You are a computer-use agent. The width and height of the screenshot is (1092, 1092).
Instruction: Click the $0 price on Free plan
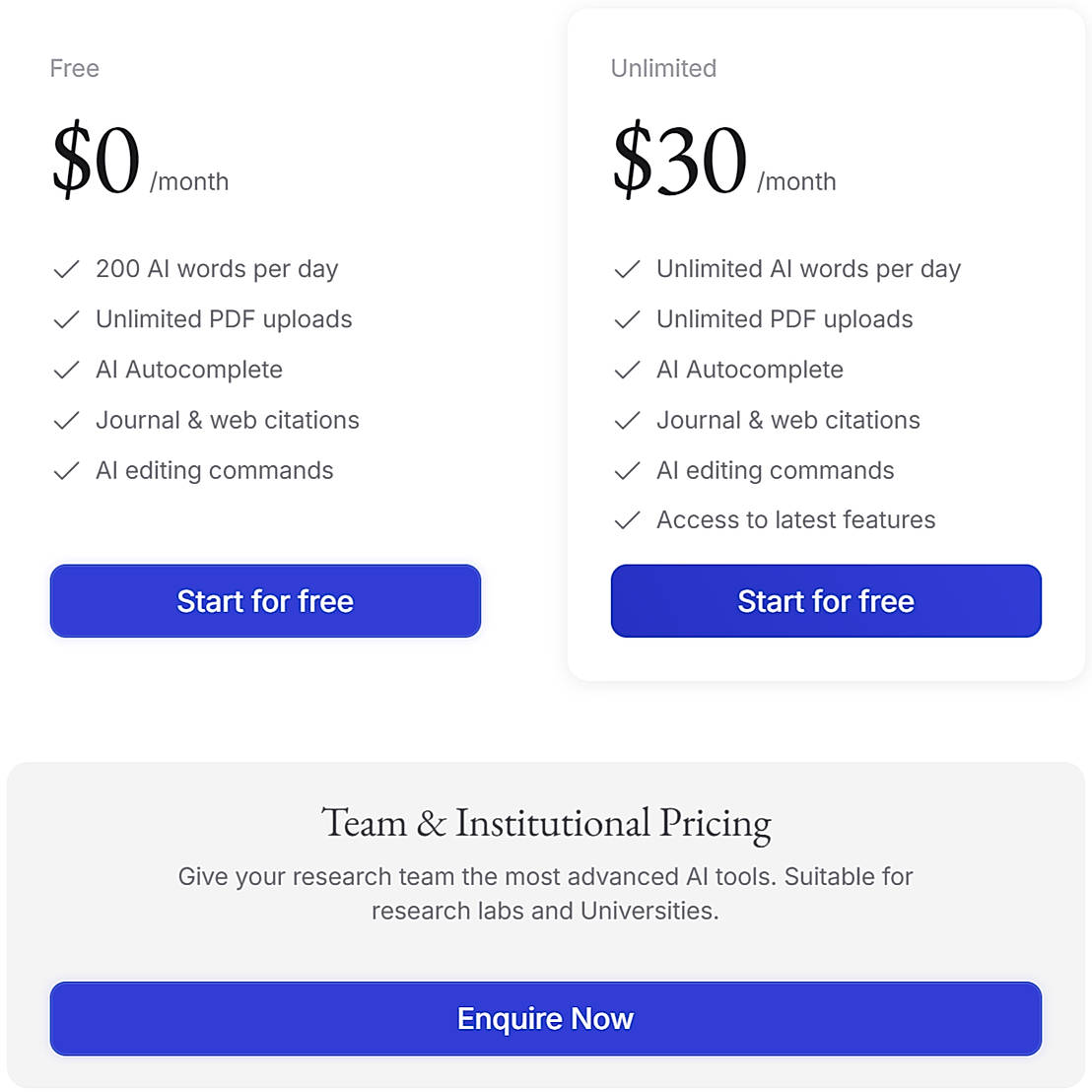96,161
